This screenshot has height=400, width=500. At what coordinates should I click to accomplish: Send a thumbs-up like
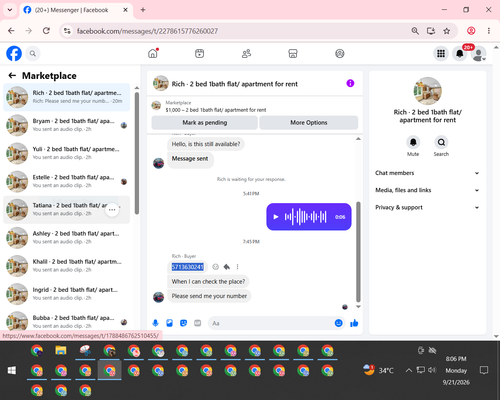tap(354, 323)
